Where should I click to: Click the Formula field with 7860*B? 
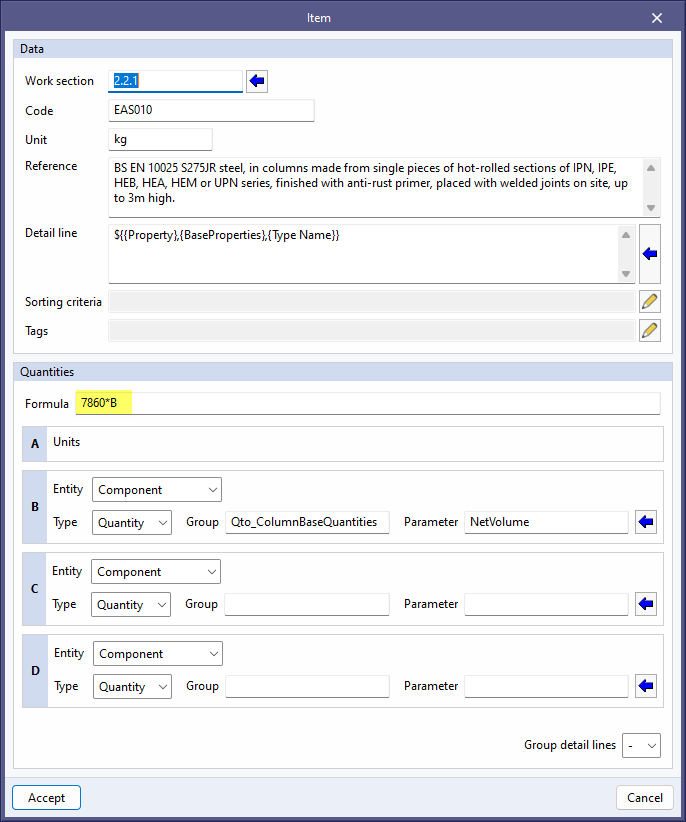point(368,403)
